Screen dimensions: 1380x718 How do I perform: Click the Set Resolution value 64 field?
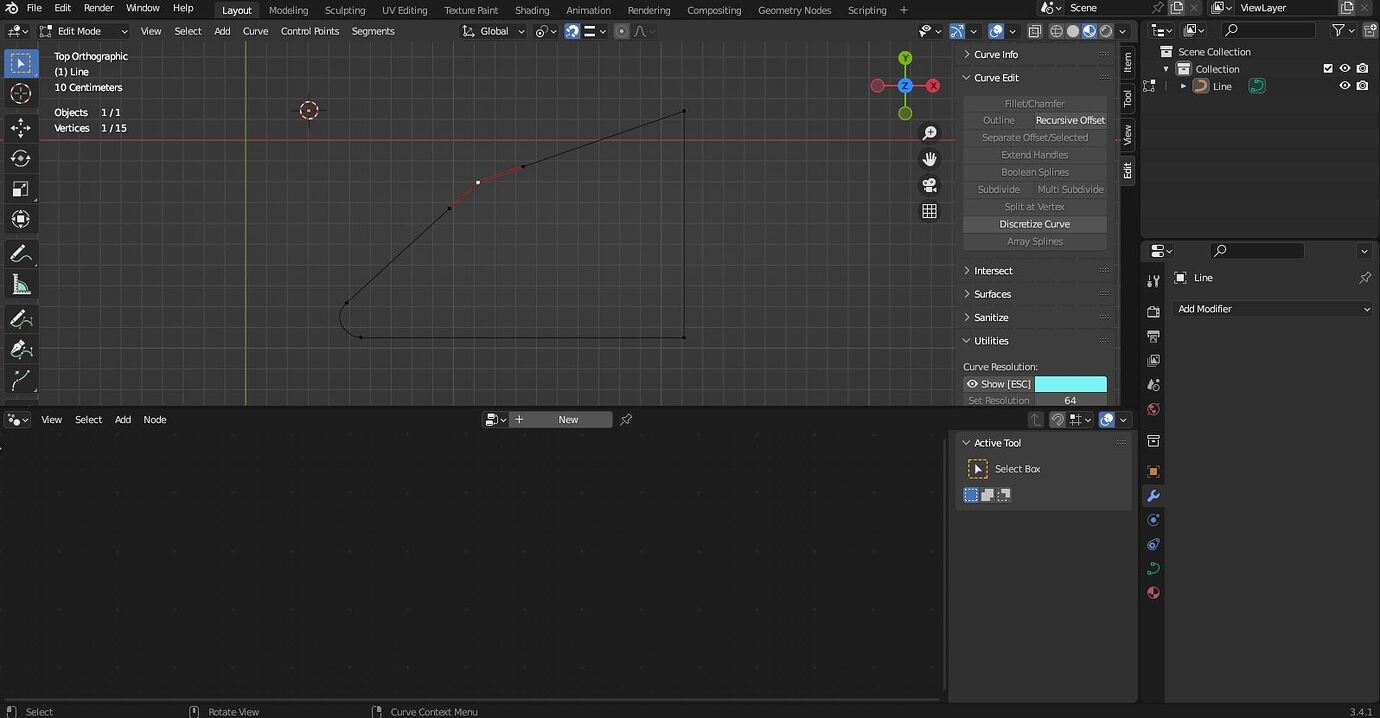(1070, 400)
